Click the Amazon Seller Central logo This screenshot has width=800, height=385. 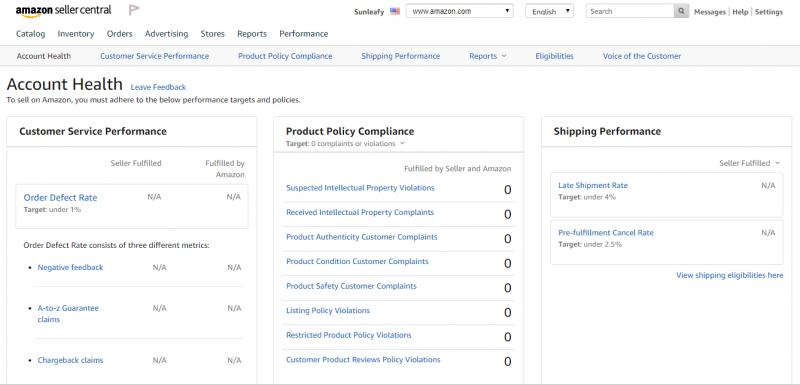click(63, 11)
